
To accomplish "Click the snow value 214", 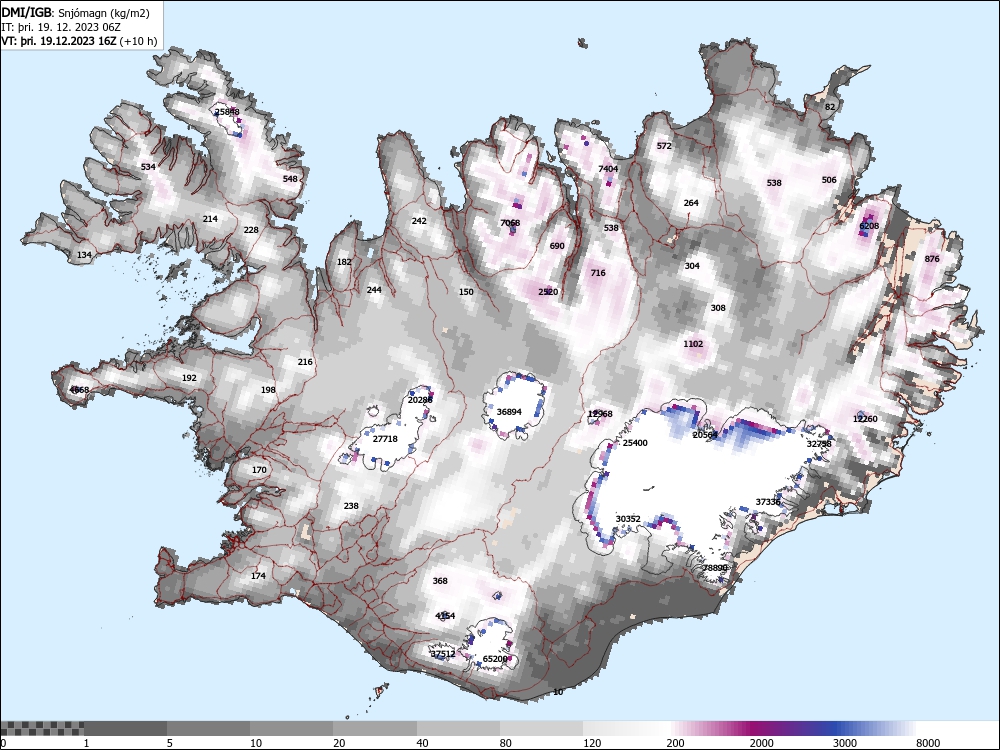I will click(x=210, y=219).
